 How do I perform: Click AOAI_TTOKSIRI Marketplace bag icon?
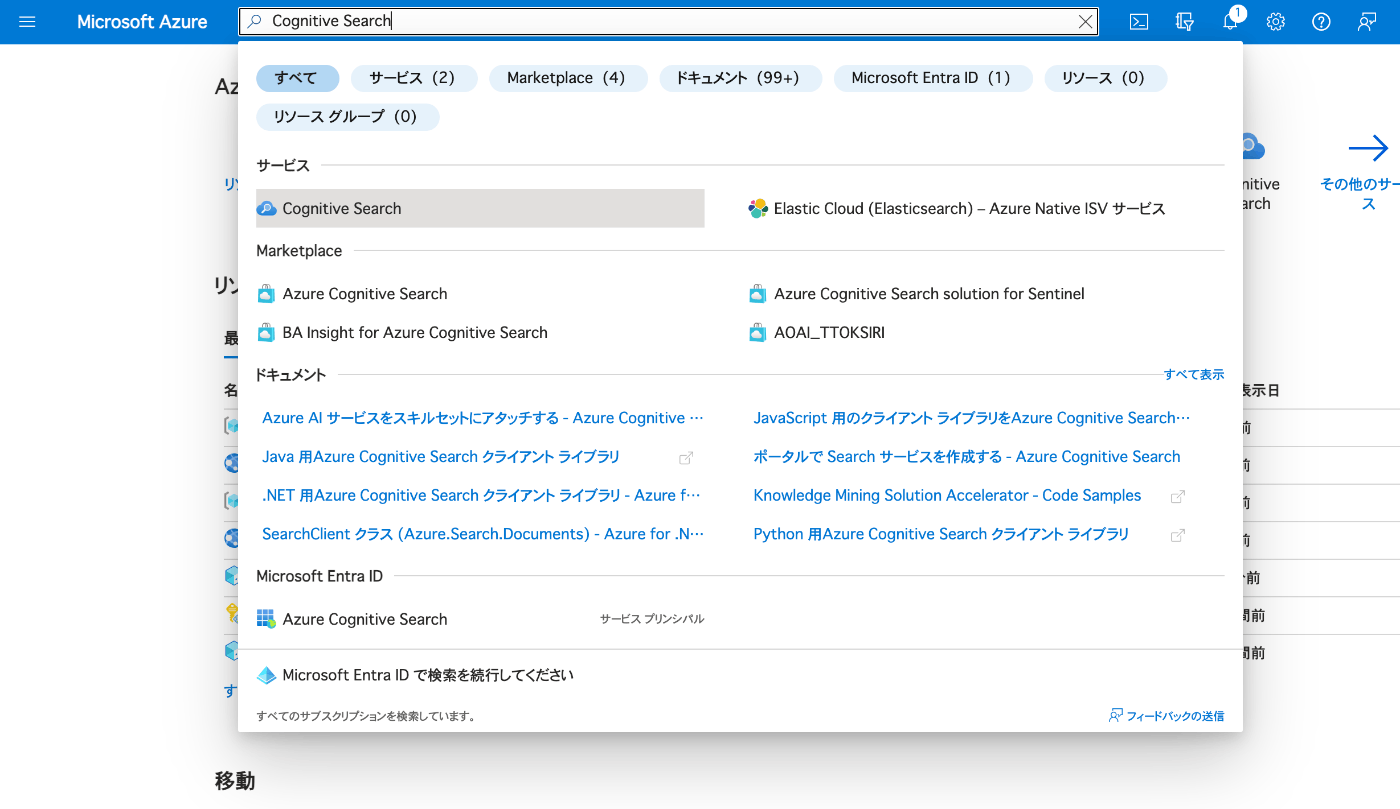point(758,333)
